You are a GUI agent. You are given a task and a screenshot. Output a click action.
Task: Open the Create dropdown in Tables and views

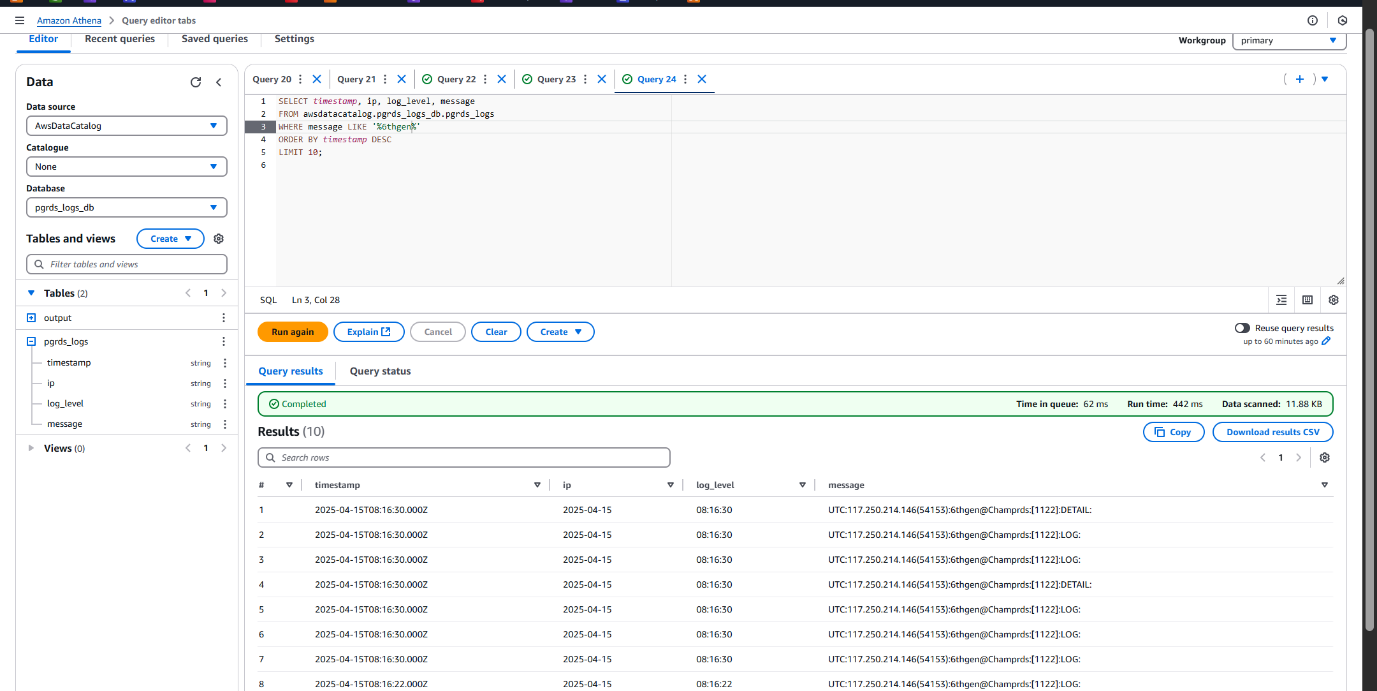click(170, 239)
